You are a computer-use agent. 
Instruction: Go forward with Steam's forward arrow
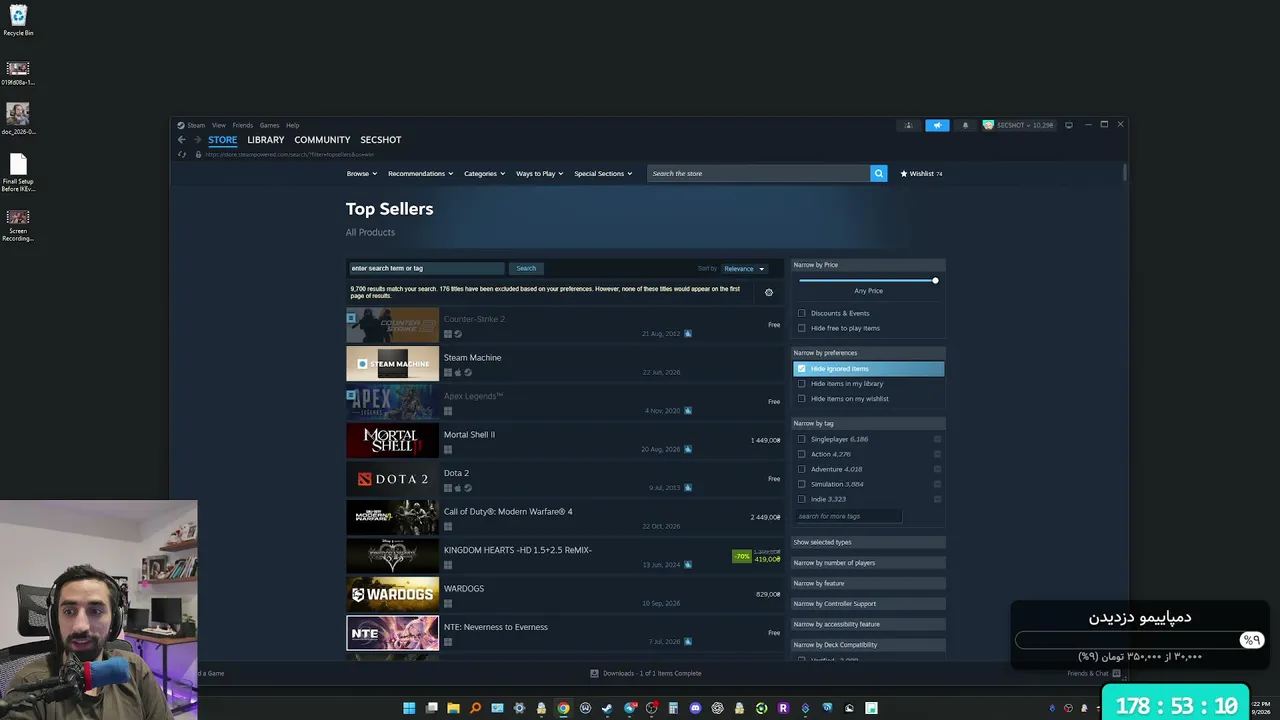[197, 140]
